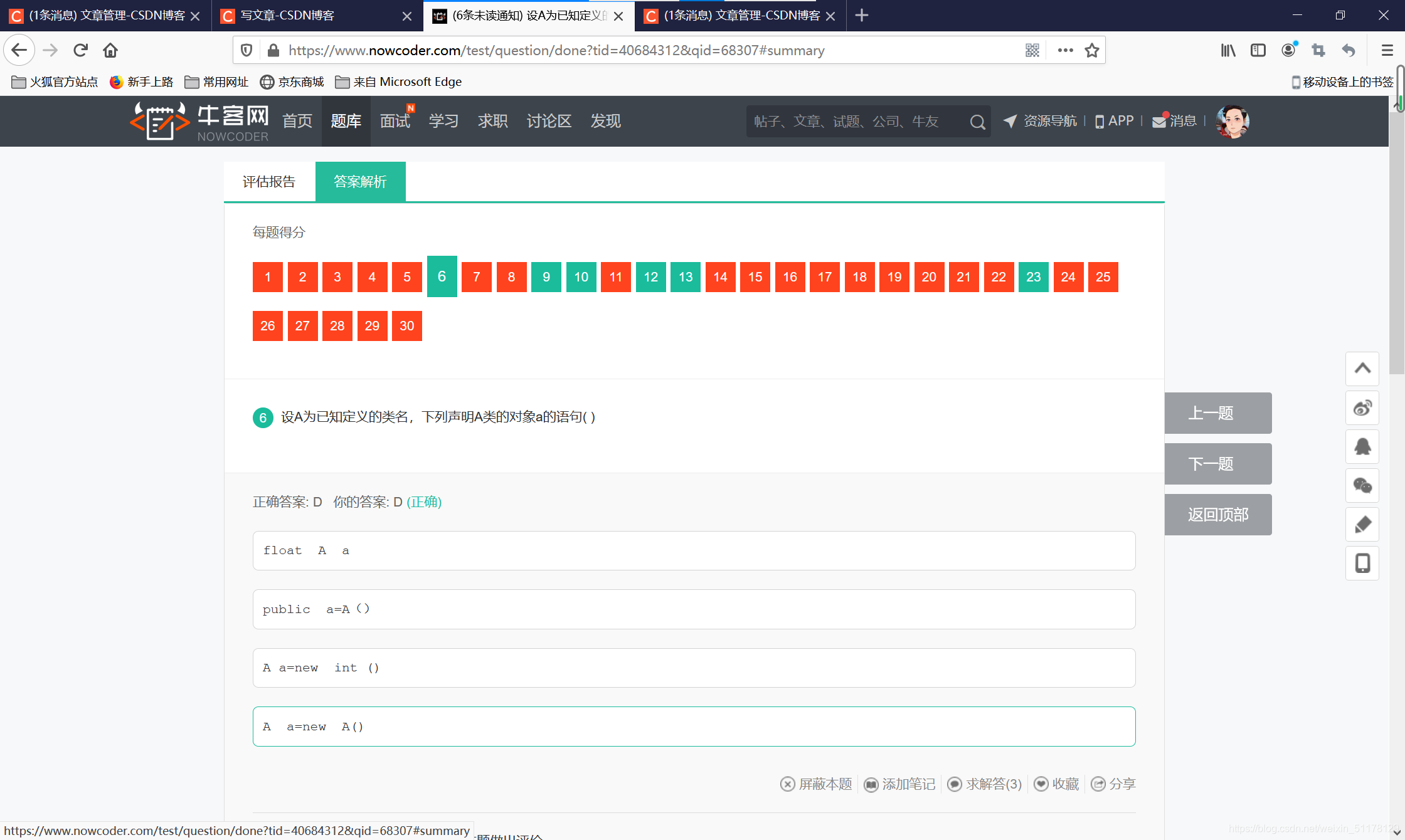Screen dimensions: 1405x840
Task: Toggle the sidebar view icon
Action: [1258, 50]
